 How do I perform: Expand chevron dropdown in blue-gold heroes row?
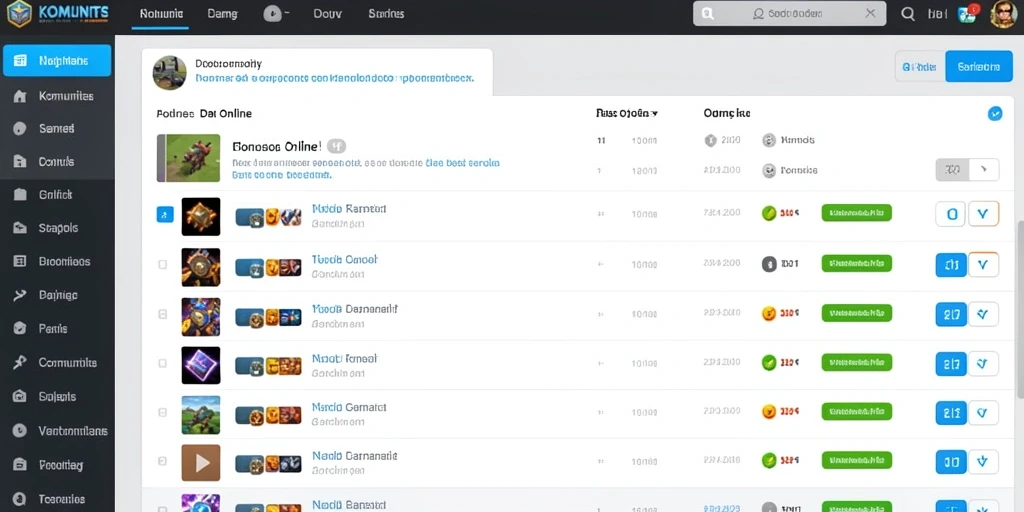(x=984, y=314)
